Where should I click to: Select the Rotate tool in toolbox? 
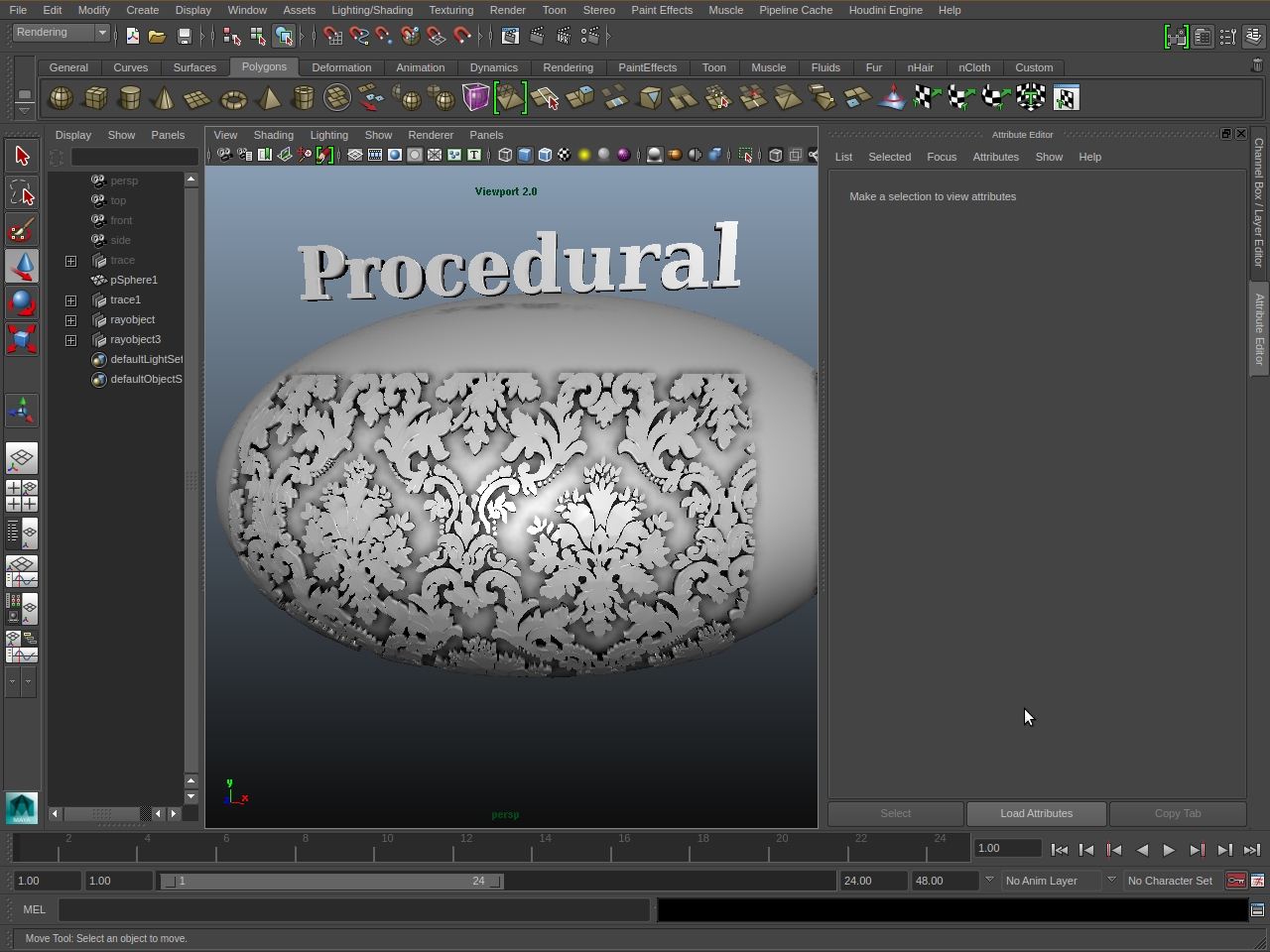pos(22,302)
